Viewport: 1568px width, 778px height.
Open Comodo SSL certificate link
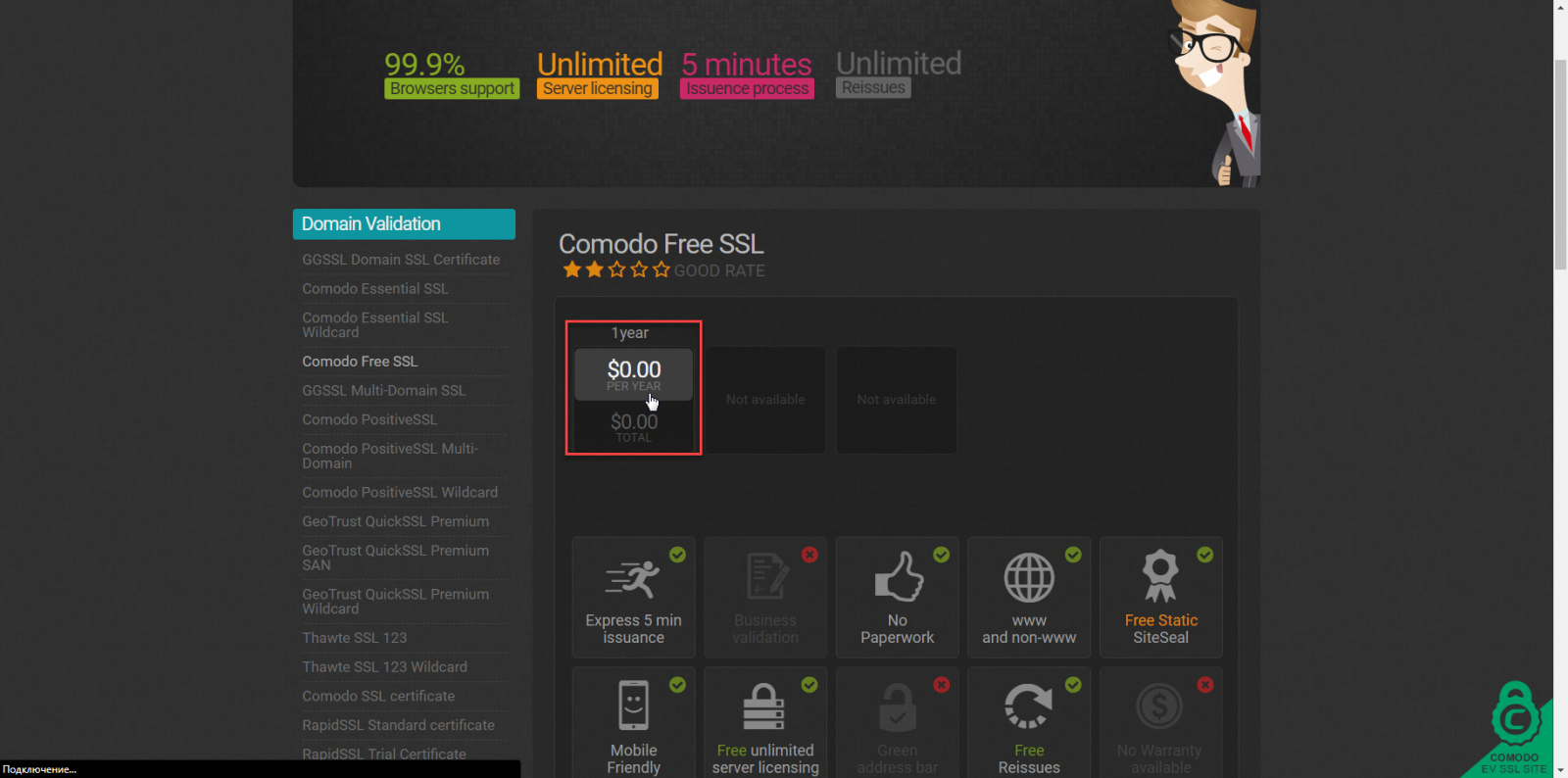378,697
